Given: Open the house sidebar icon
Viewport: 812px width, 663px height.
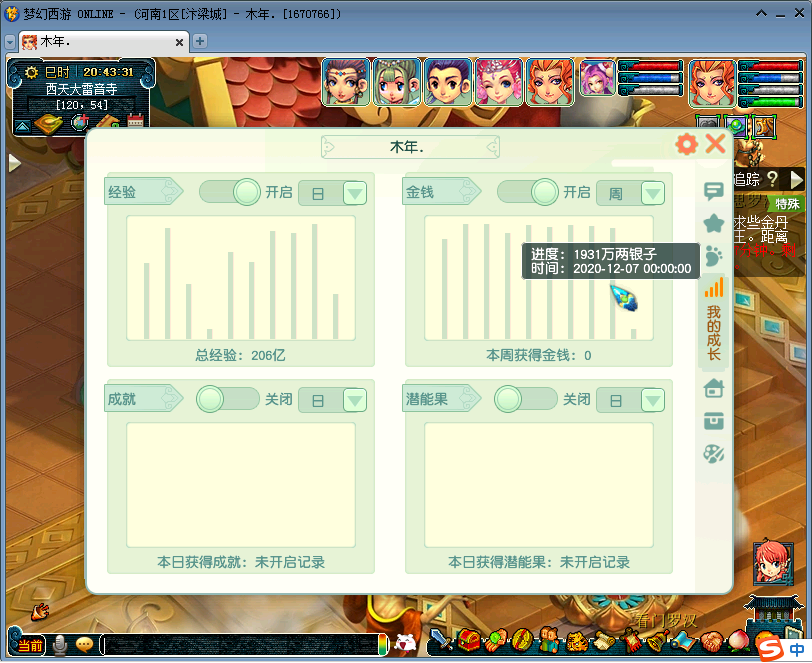Looking at the screenshot, I should coord(714,388).
